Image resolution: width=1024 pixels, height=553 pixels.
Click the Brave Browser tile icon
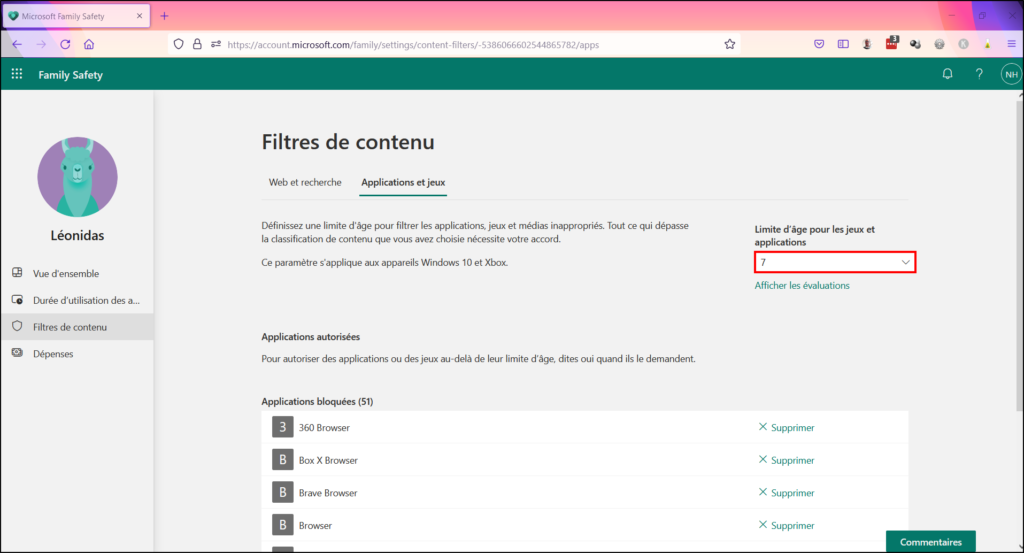pos(282,492)
